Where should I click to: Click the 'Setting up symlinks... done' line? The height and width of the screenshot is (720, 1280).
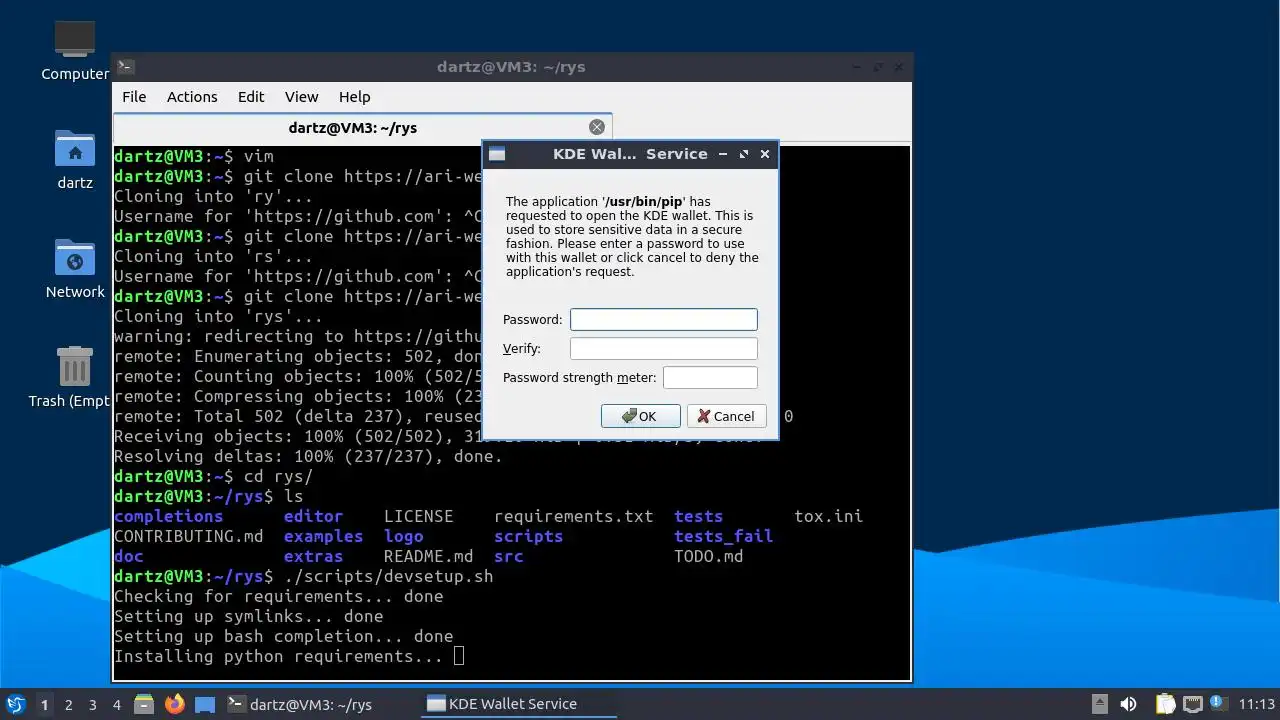(249, 616)
